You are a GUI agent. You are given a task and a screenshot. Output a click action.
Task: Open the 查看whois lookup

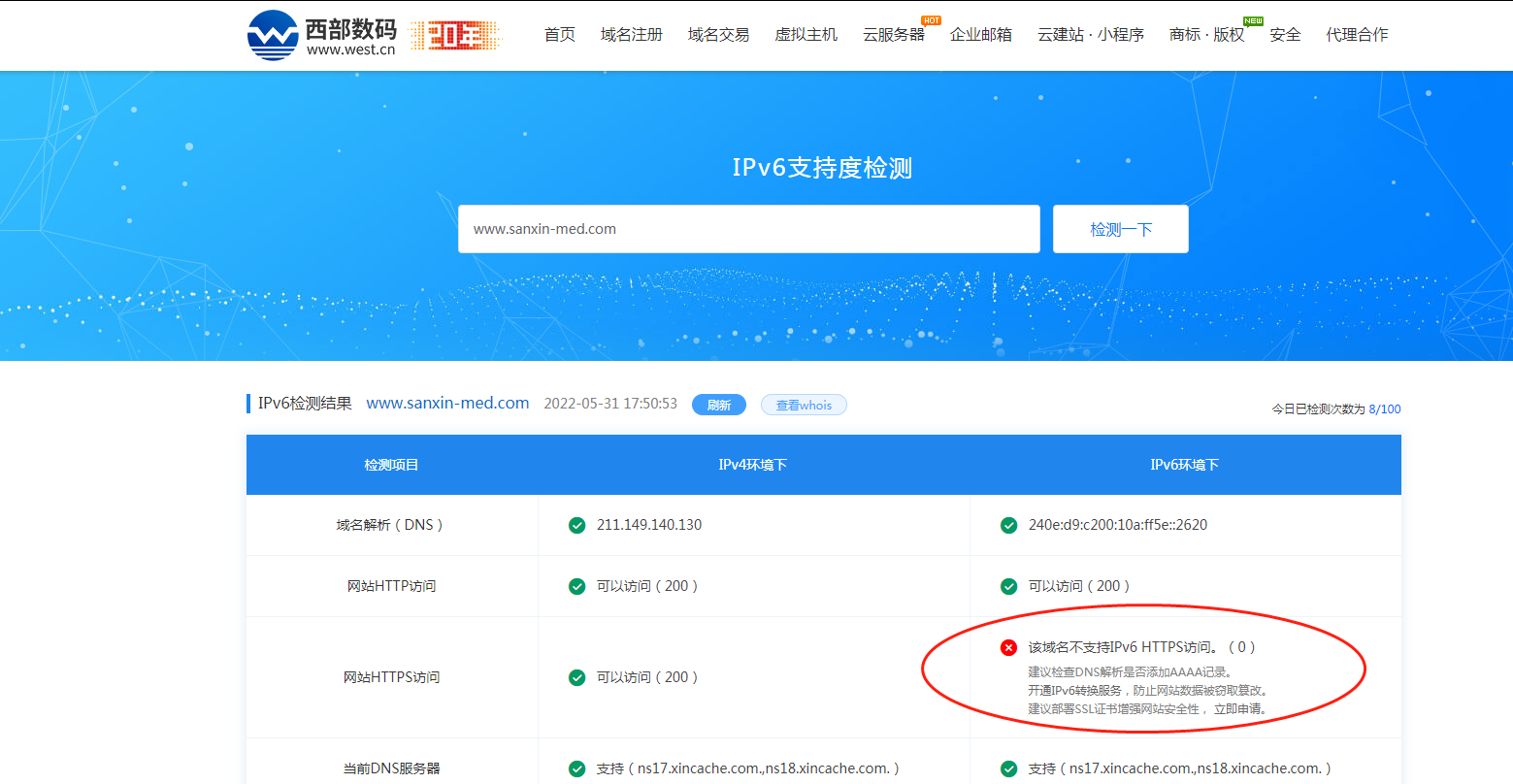804,405
